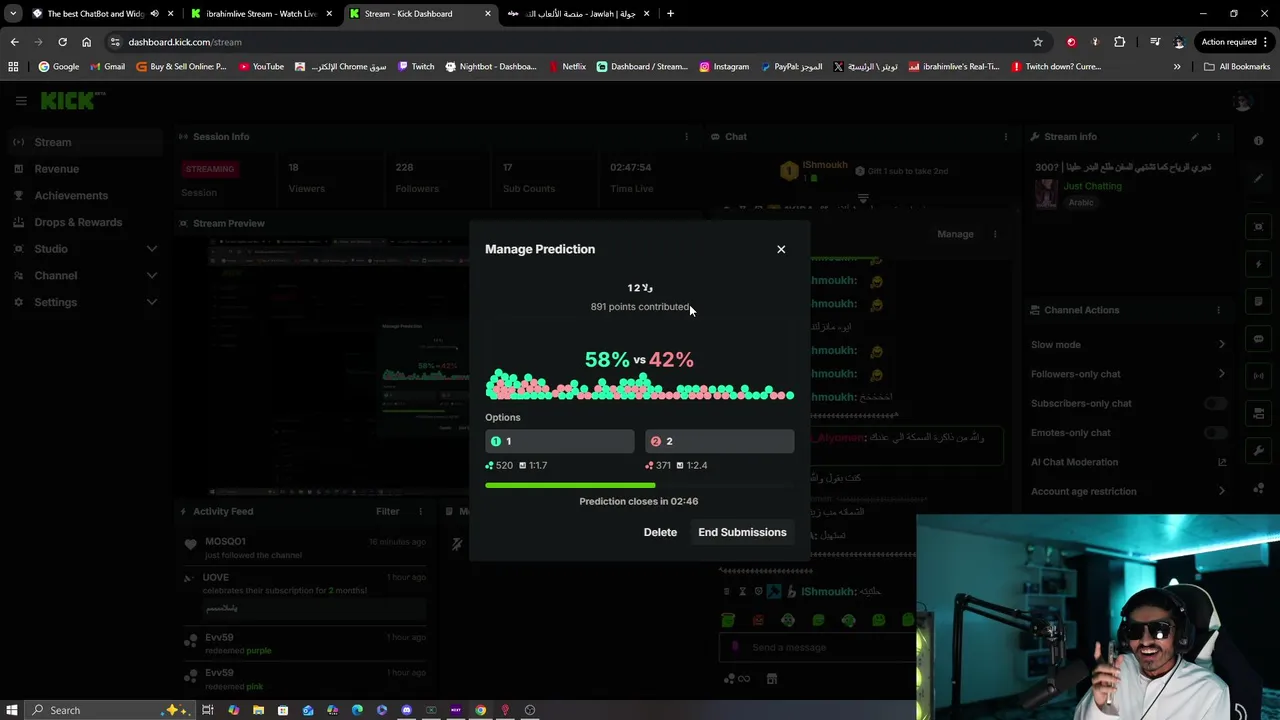This screenshot has height=720, width=1280.
Task: Click the pencil icon in right rail
Action: pyautogui.click(x=1258, y=179)
